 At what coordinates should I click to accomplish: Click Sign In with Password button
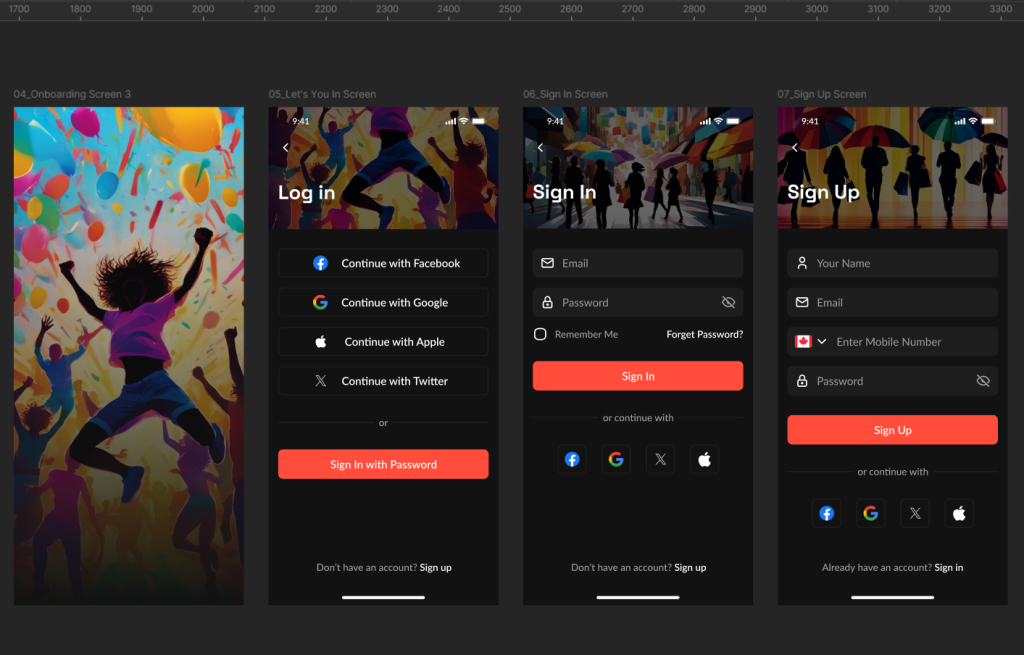tap(383, 464)
